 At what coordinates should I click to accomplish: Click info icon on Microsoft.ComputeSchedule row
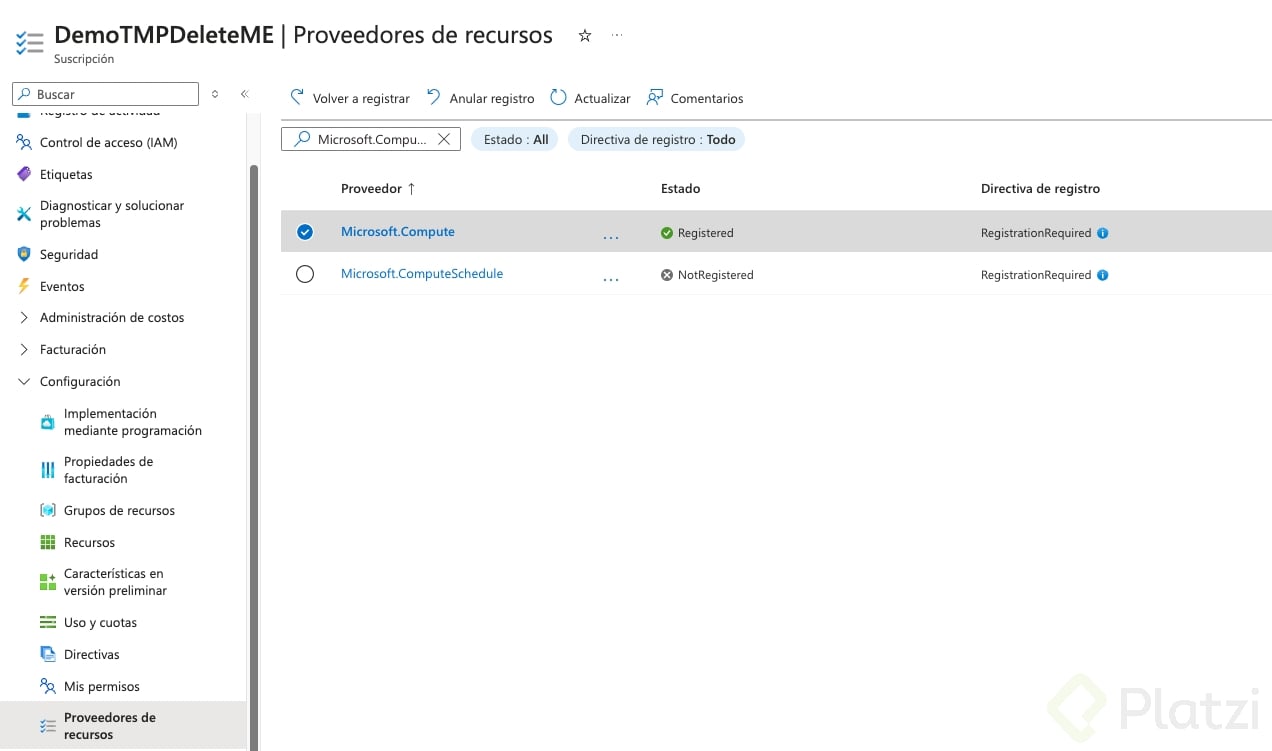pyautogui.click(x=1103, y=275)
